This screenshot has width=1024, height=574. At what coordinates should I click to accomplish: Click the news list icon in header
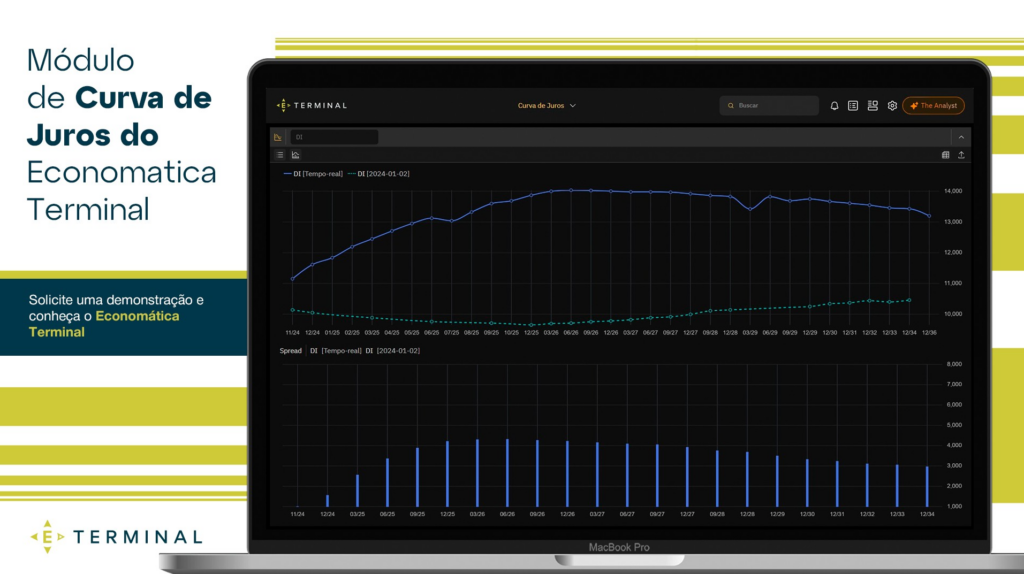(853, 106)
